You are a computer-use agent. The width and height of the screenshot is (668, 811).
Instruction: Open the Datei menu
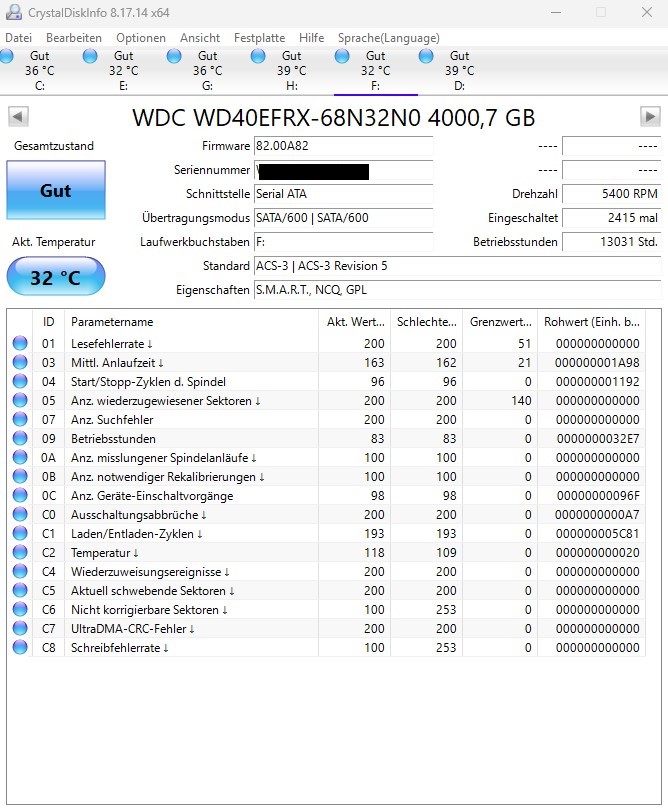[x=19, y=38]
